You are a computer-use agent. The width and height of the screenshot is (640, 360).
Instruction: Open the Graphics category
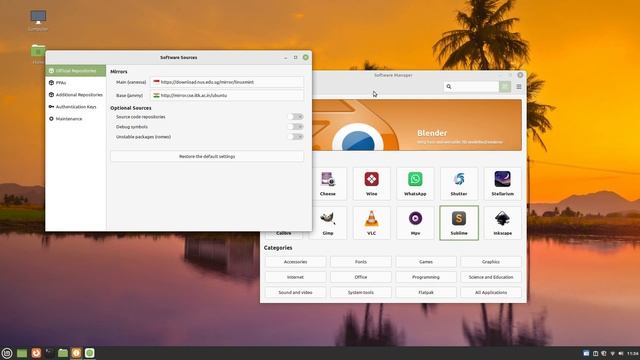pos(491,262)
